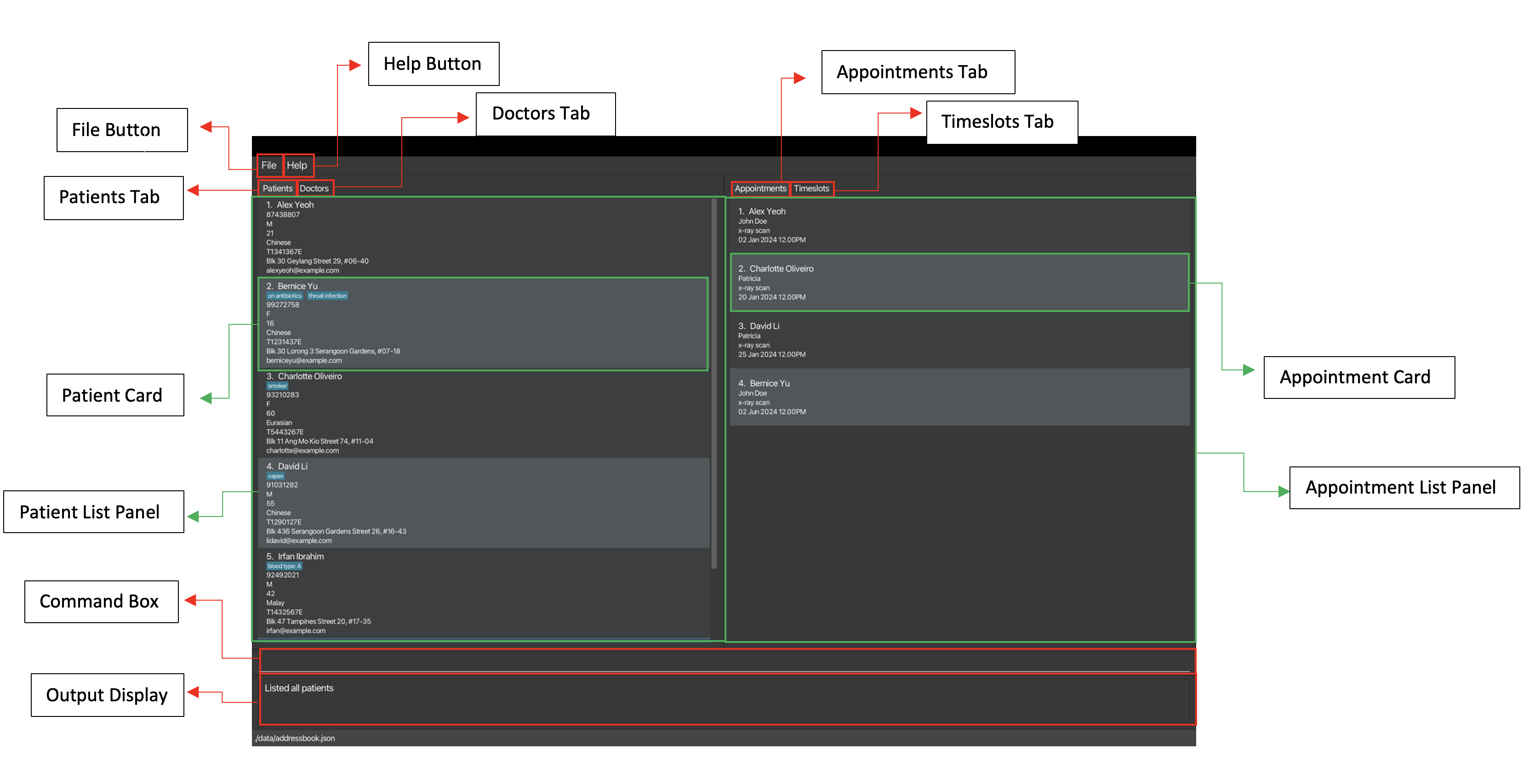
Task: Select the Appointments tab
Action: pyautogui.click(x=760, y=188)
